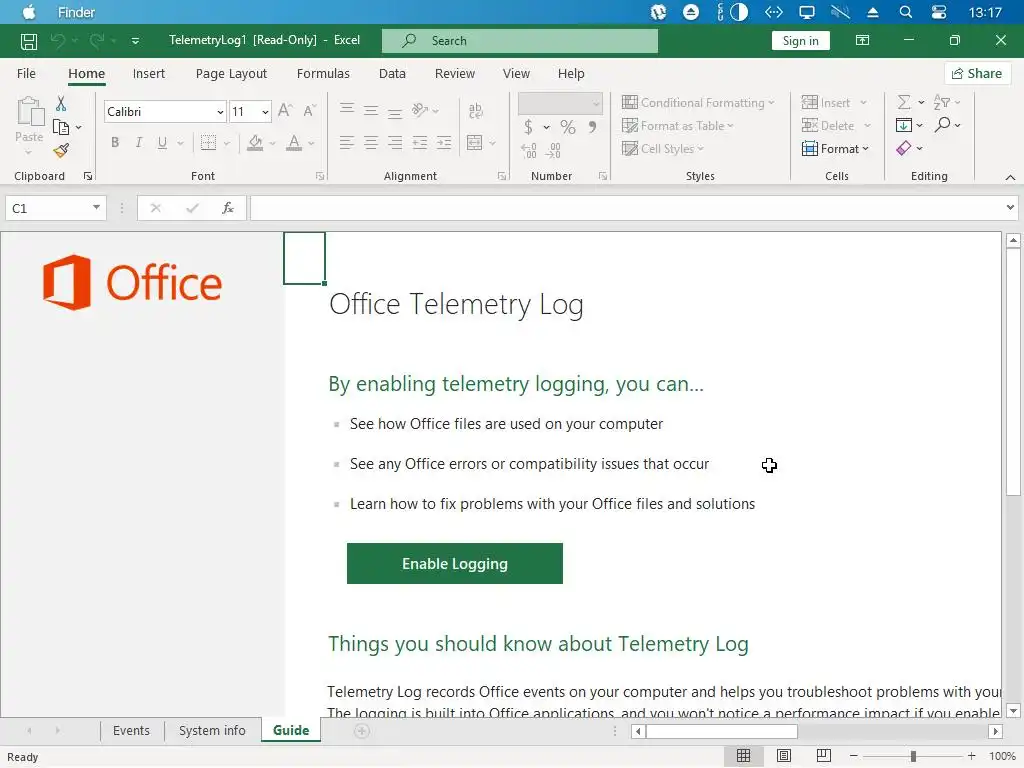This screenshot has width=1024, height=768.
Task: Click the Enable Logging button
Action: (x=455, y=564)
